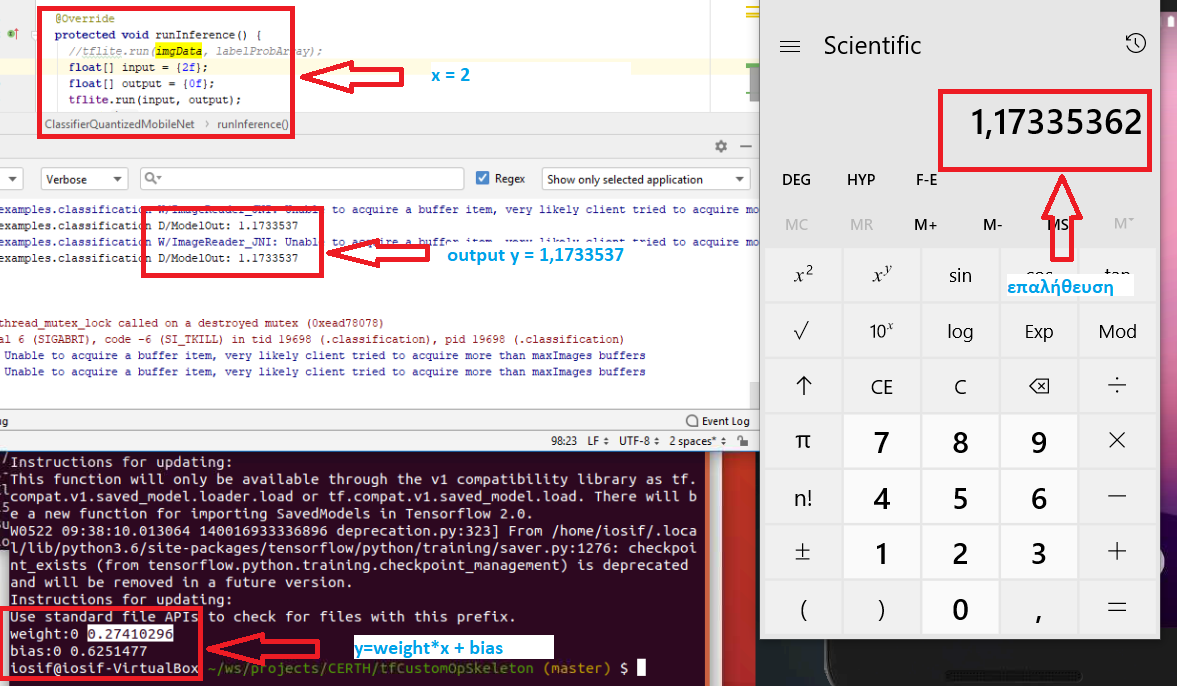Click the M+ memory add button
The image size is (1177, 686).
[926, 224]
